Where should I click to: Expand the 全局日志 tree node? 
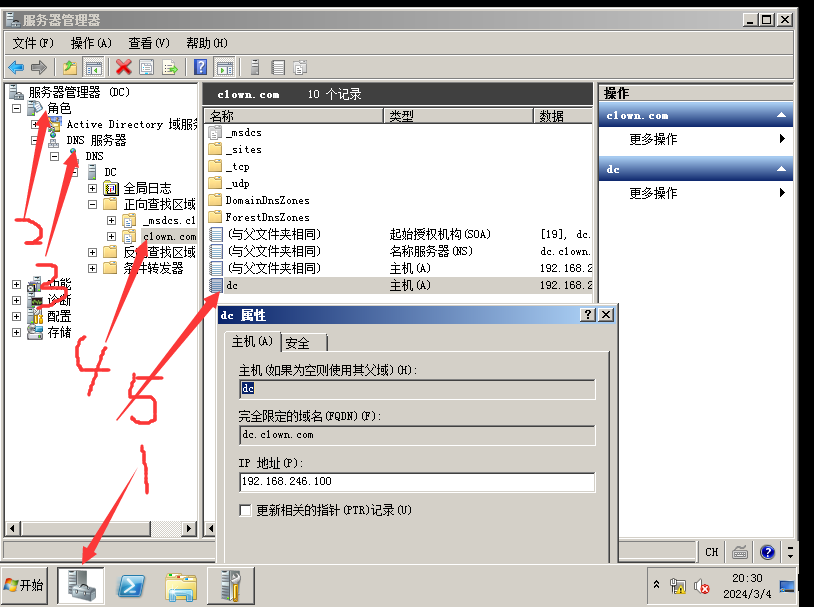pos(93,188)
